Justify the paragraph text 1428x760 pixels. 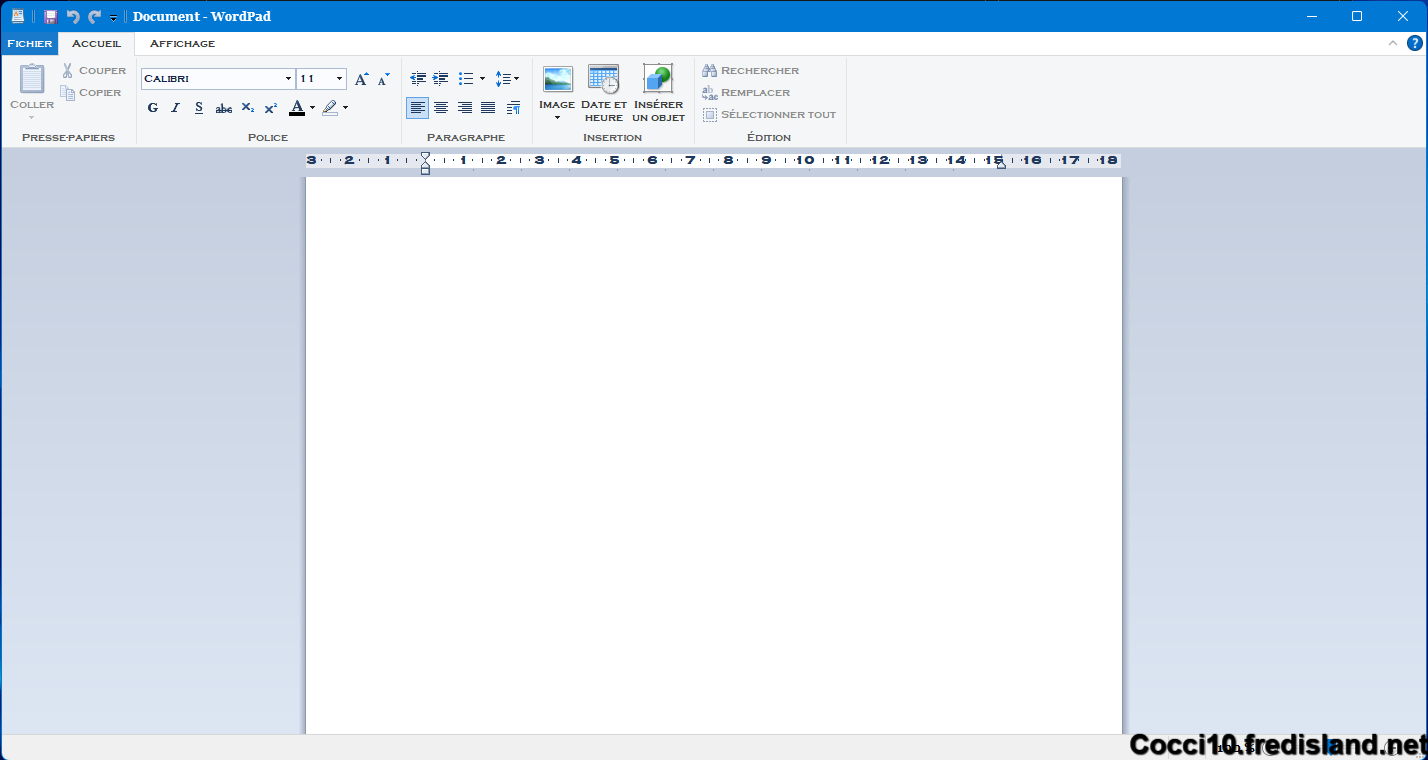488,108
